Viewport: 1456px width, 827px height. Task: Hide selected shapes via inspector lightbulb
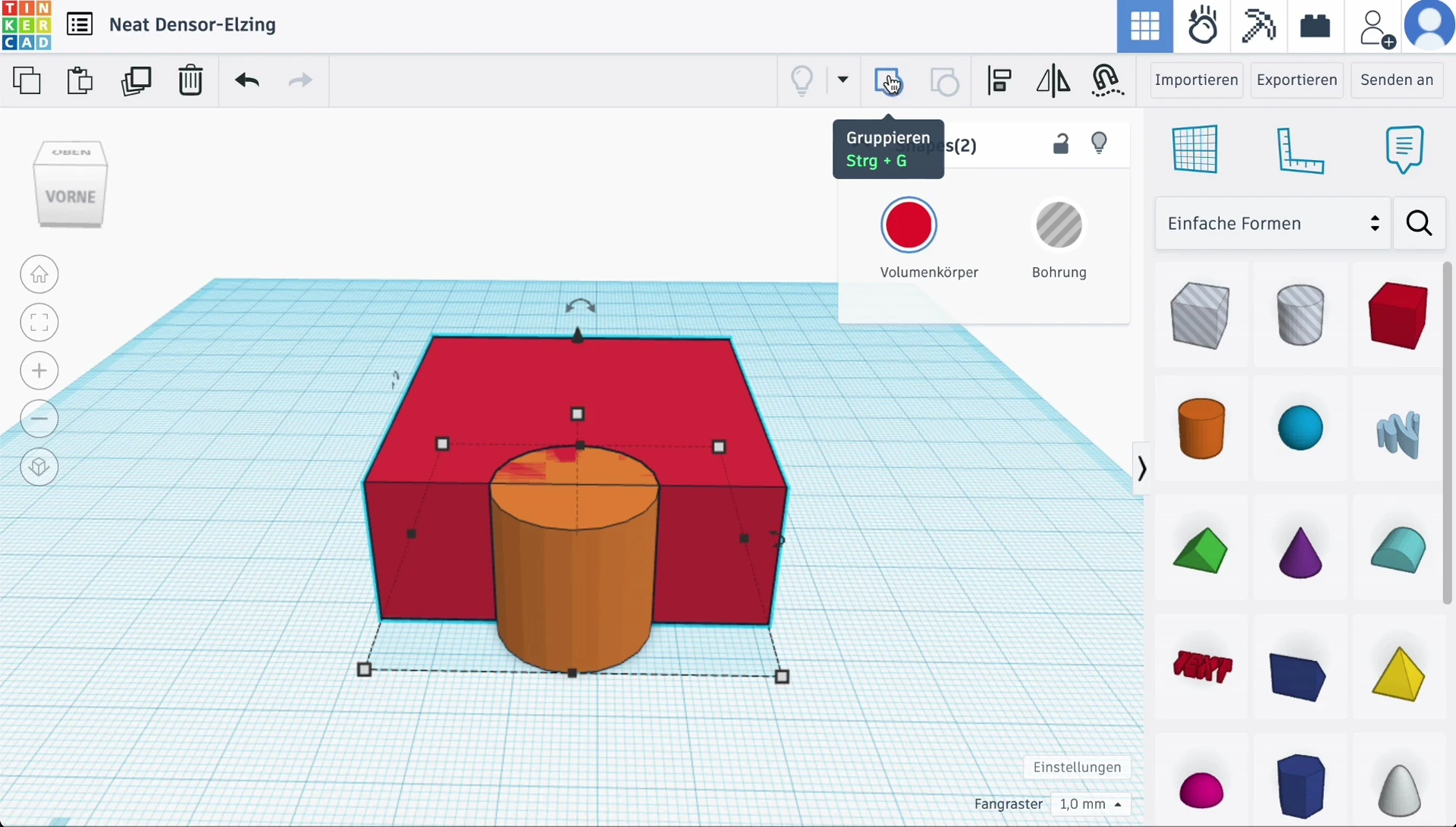point(1099,143)
